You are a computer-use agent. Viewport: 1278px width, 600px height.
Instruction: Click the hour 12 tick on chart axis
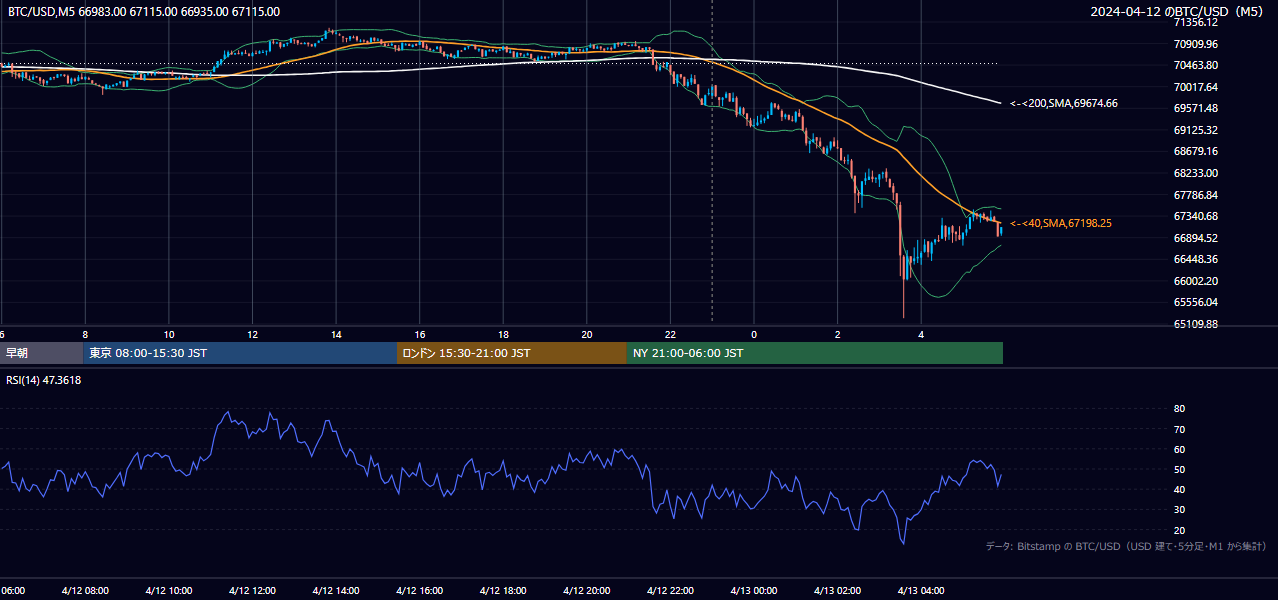252,334
